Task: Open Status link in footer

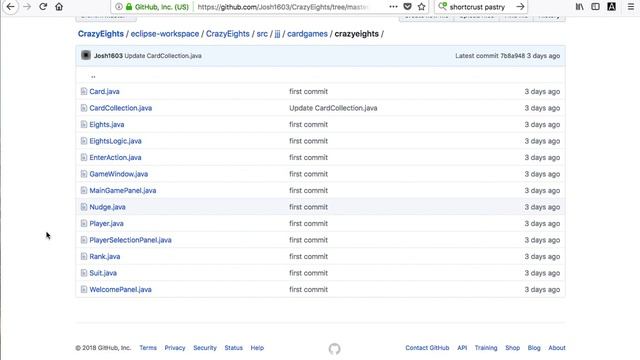Action: click(233, 348)
